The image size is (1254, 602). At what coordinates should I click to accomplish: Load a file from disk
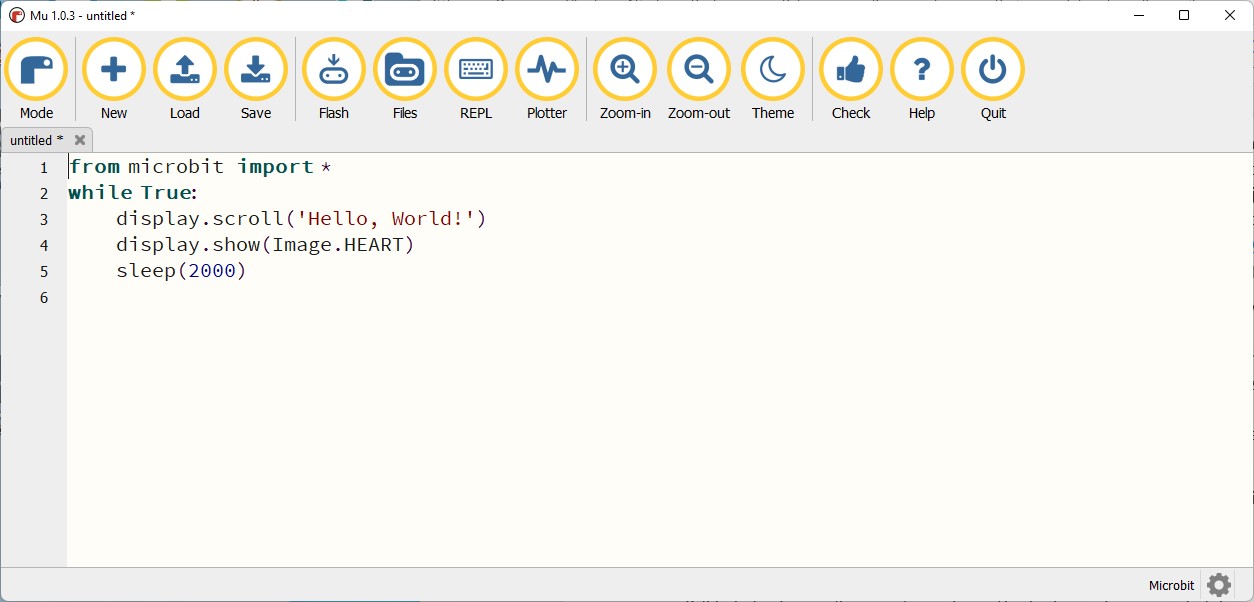click(185, 79)
